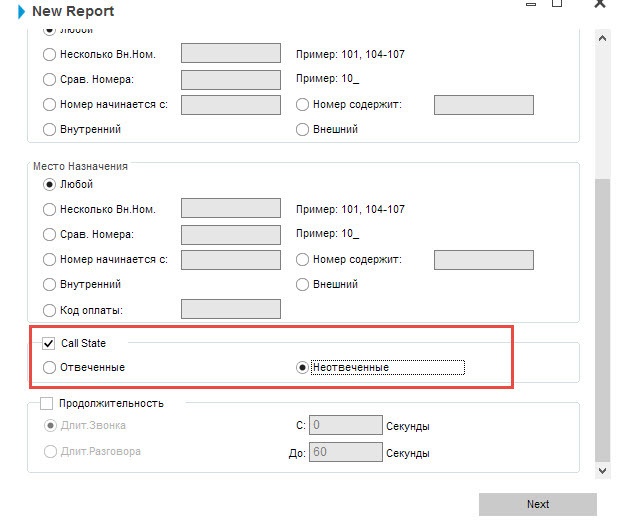
Task: Choose the Длит.Звонка radio option
Action: [x=50, y=425]
